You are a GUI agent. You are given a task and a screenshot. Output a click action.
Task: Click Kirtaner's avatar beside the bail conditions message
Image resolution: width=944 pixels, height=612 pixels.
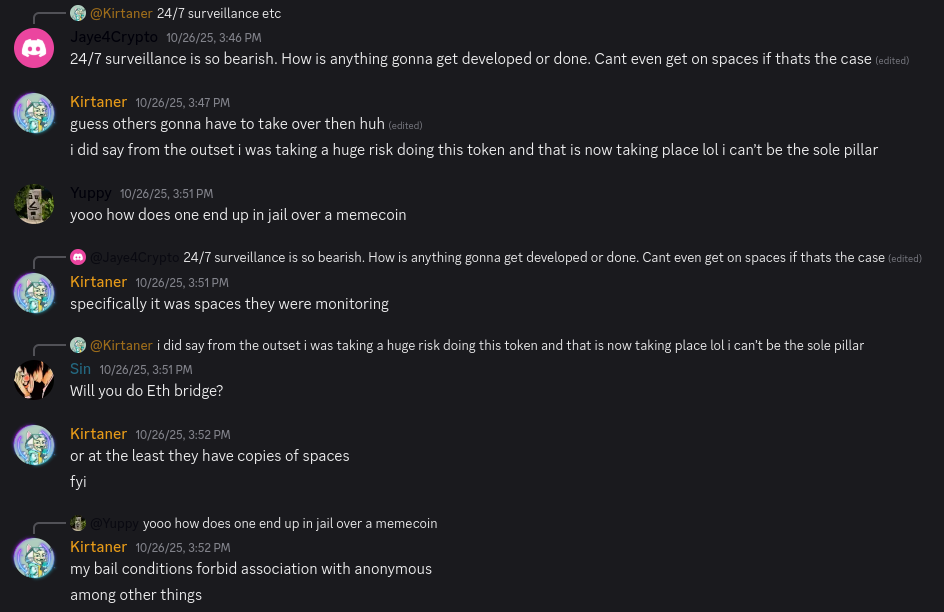coord(34,558)
